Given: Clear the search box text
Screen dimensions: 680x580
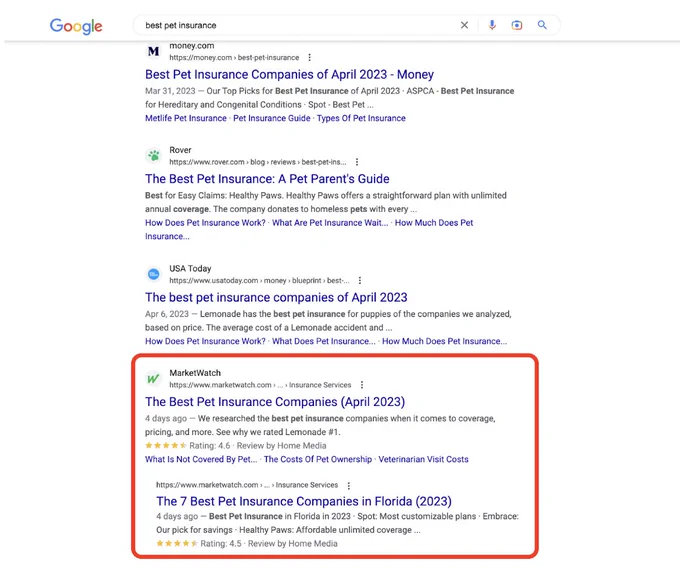Looking at the screenshot, I should point(464,25).
